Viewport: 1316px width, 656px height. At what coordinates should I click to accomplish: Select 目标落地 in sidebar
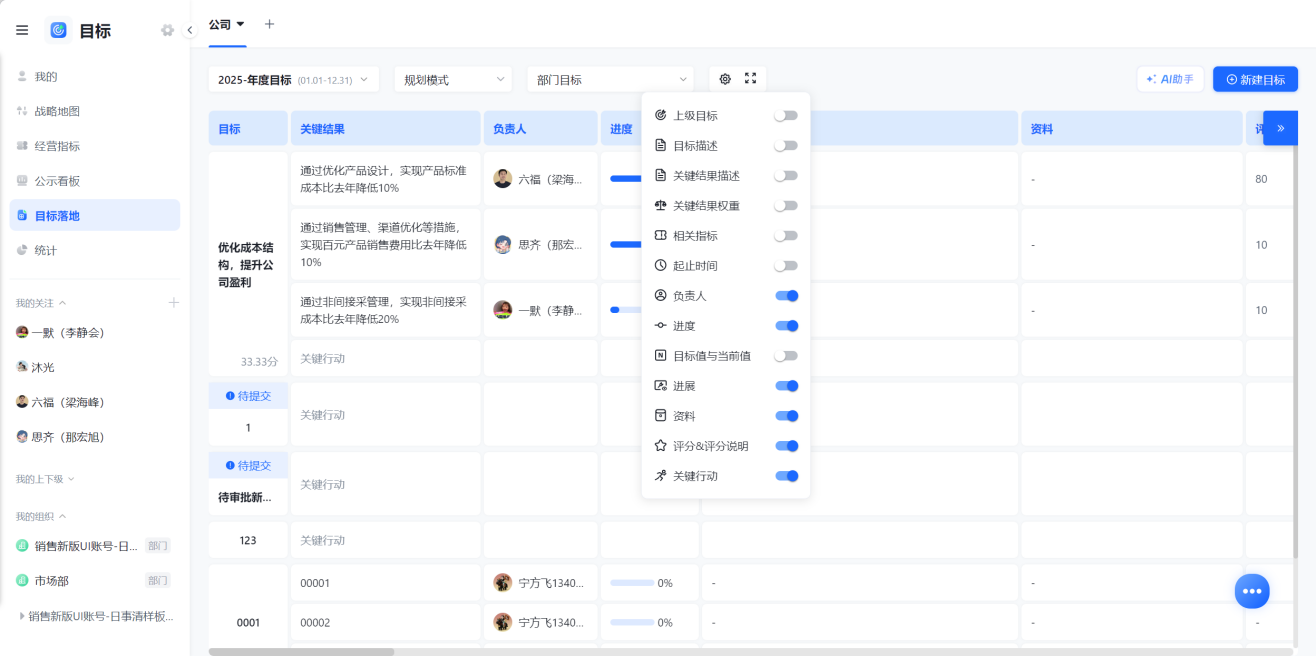[95, 215]
